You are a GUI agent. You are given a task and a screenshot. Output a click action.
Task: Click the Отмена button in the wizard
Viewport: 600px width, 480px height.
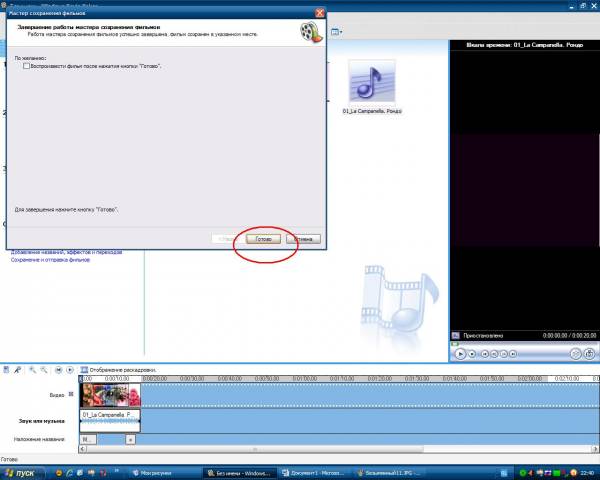click(x=303, y=239)
